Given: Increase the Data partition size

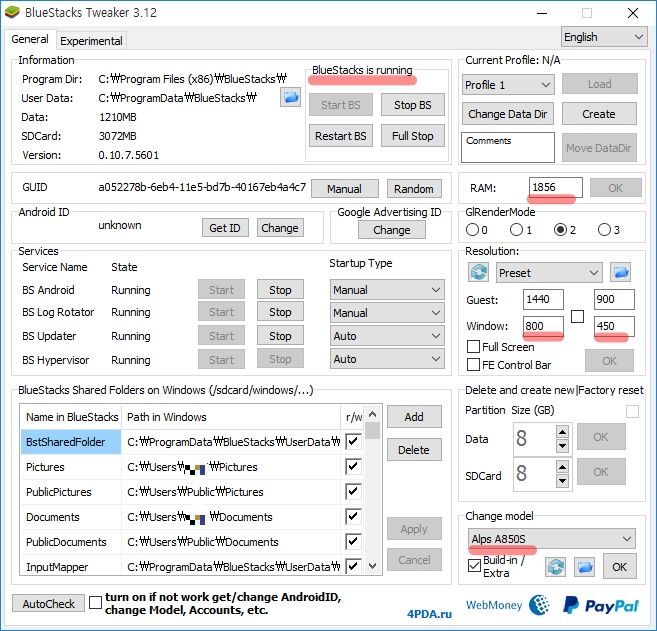Looking at the screenshot, I should [x=562, y=432].
